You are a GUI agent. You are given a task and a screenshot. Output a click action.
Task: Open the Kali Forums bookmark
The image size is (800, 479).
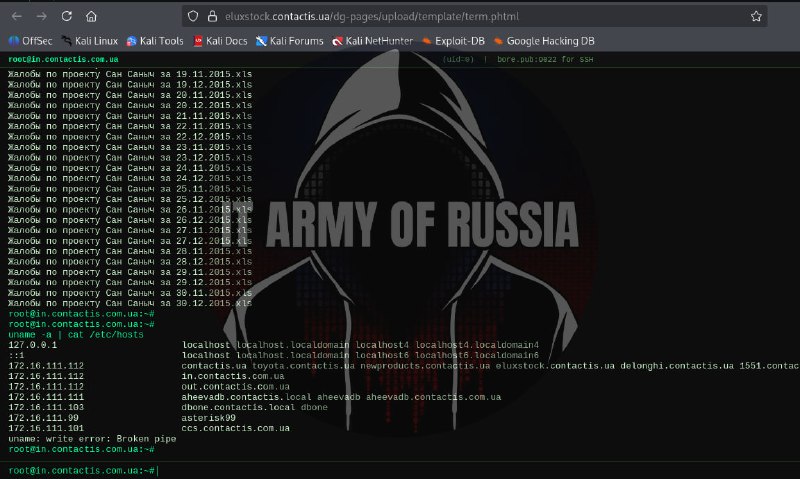pyautogui.click(x=290, y=41)
